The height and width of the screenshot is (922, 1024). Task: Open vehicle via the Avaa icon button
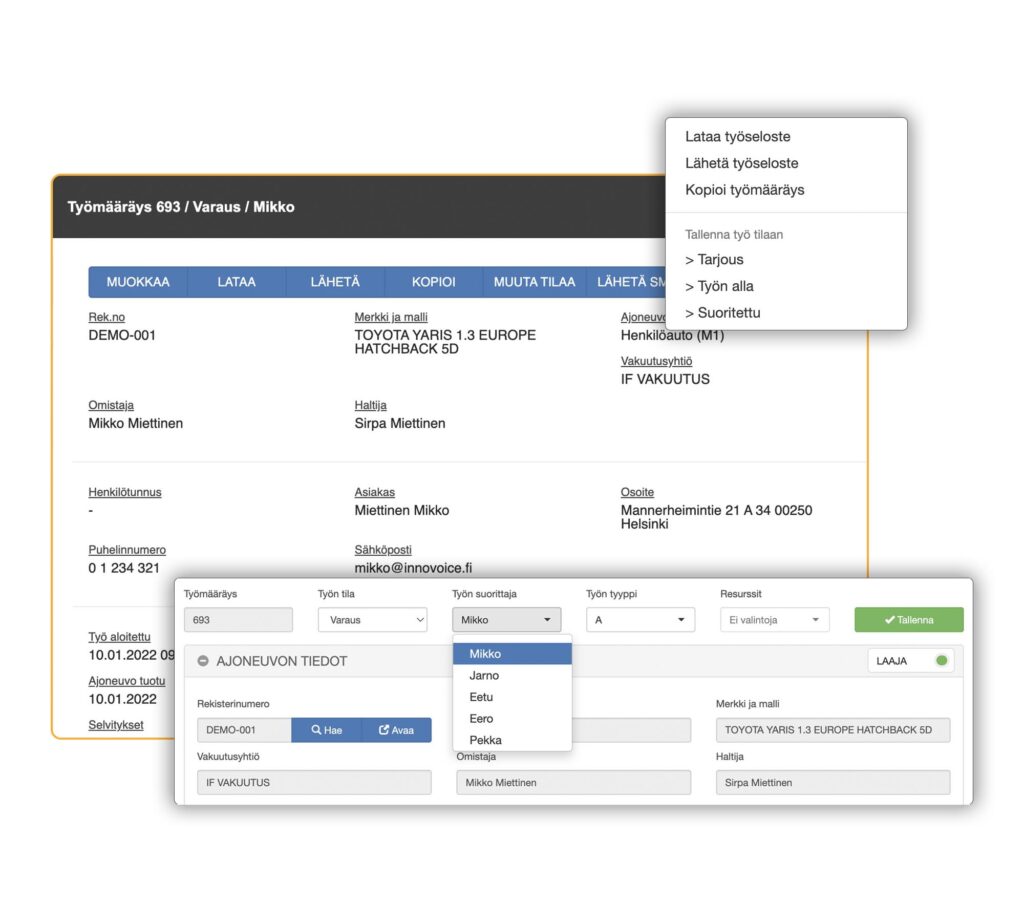(396, 730)
